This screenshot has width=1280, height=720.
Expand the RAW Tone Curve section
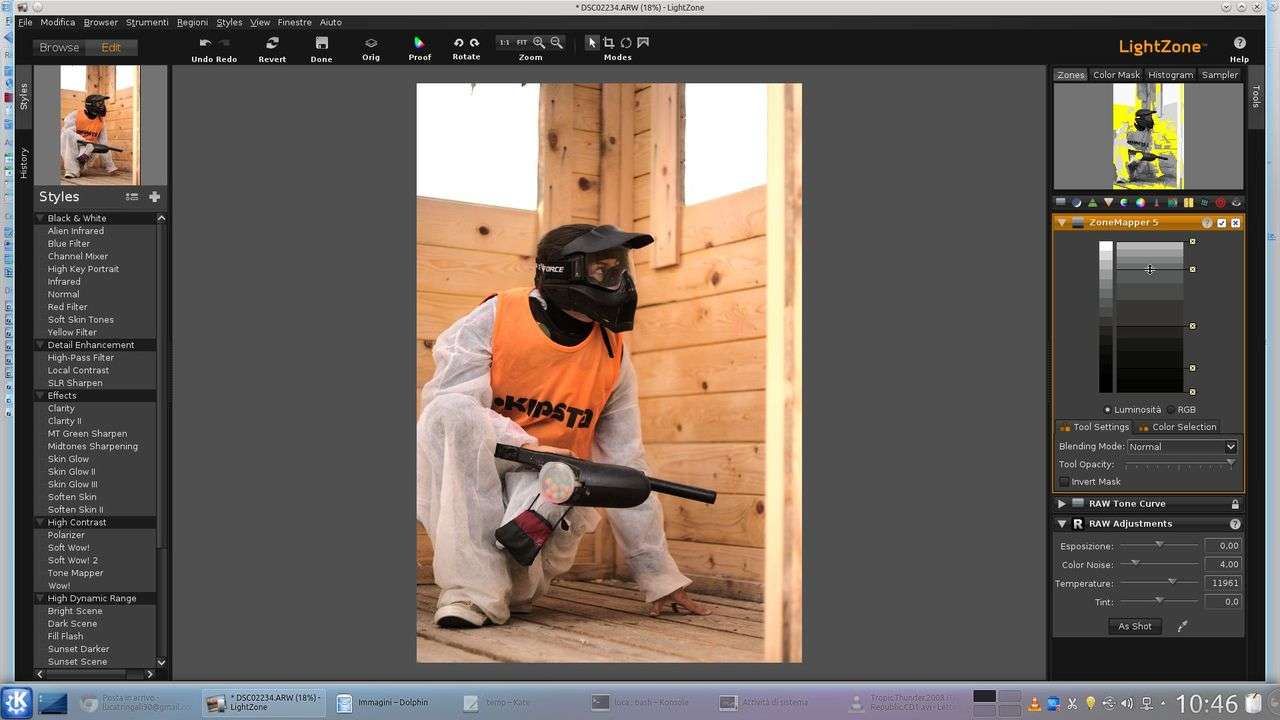1062,504
